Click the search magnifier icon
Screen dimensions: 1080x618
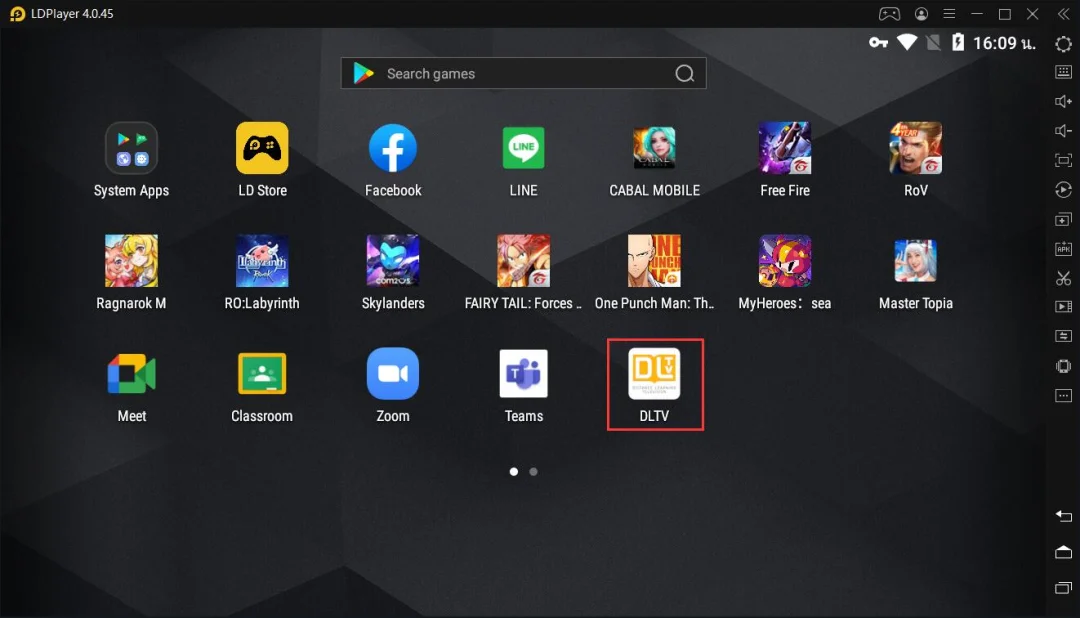pyautogui.click(x=685, y=73)
